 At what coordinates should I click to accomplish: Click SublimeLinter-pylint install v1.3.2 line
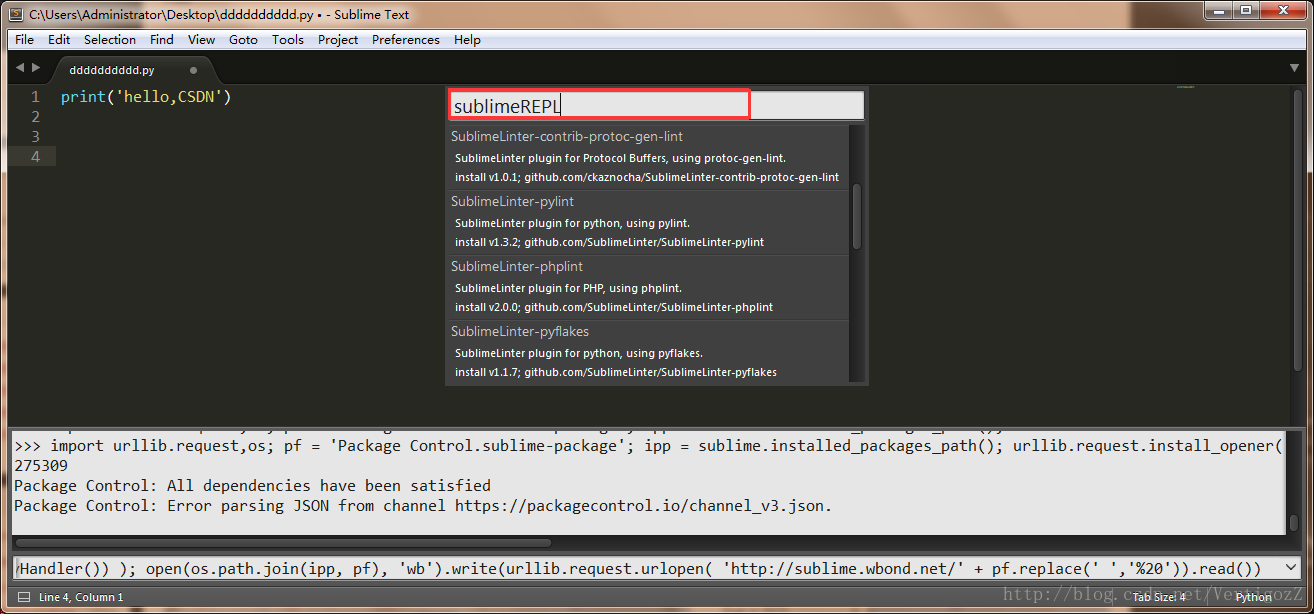point(609,242)
